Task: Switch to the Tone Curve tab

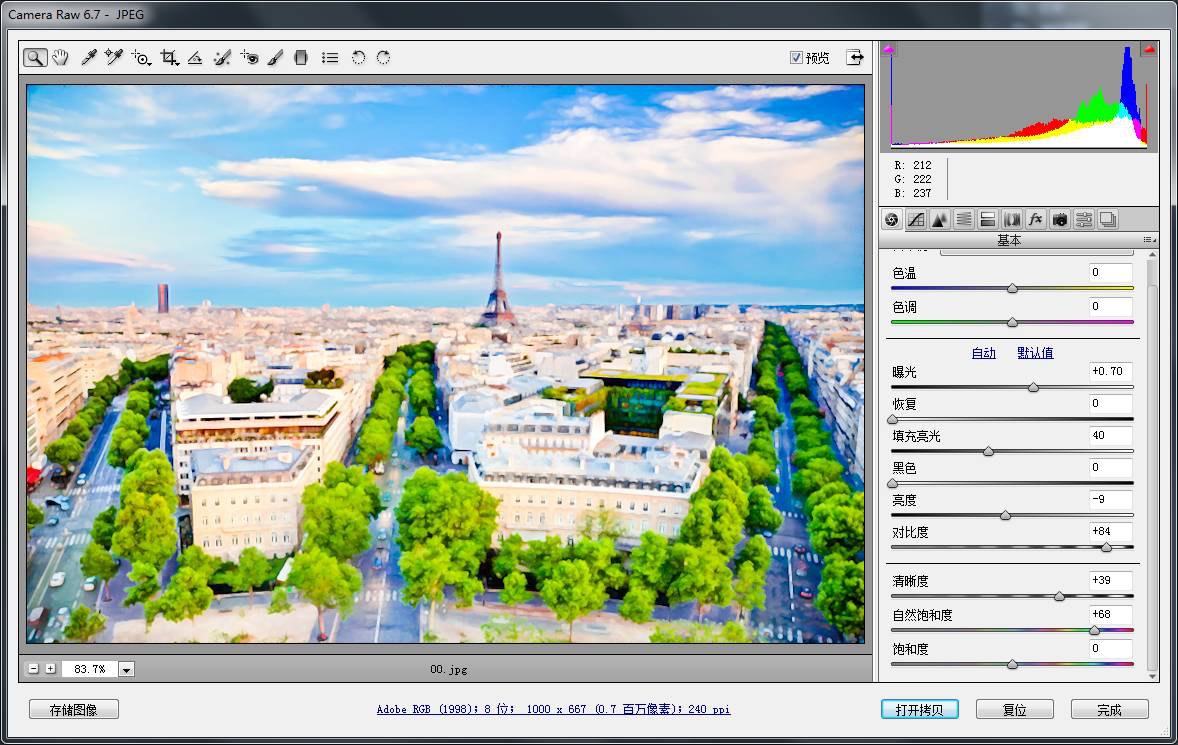Action: (x=916, y=219)
